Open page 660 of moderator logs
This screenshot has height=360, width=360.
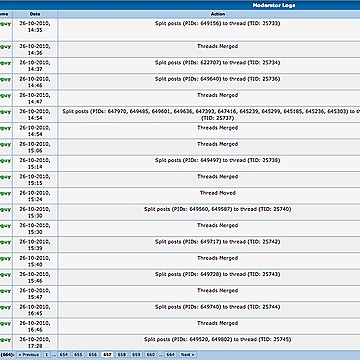click(151, 355)
